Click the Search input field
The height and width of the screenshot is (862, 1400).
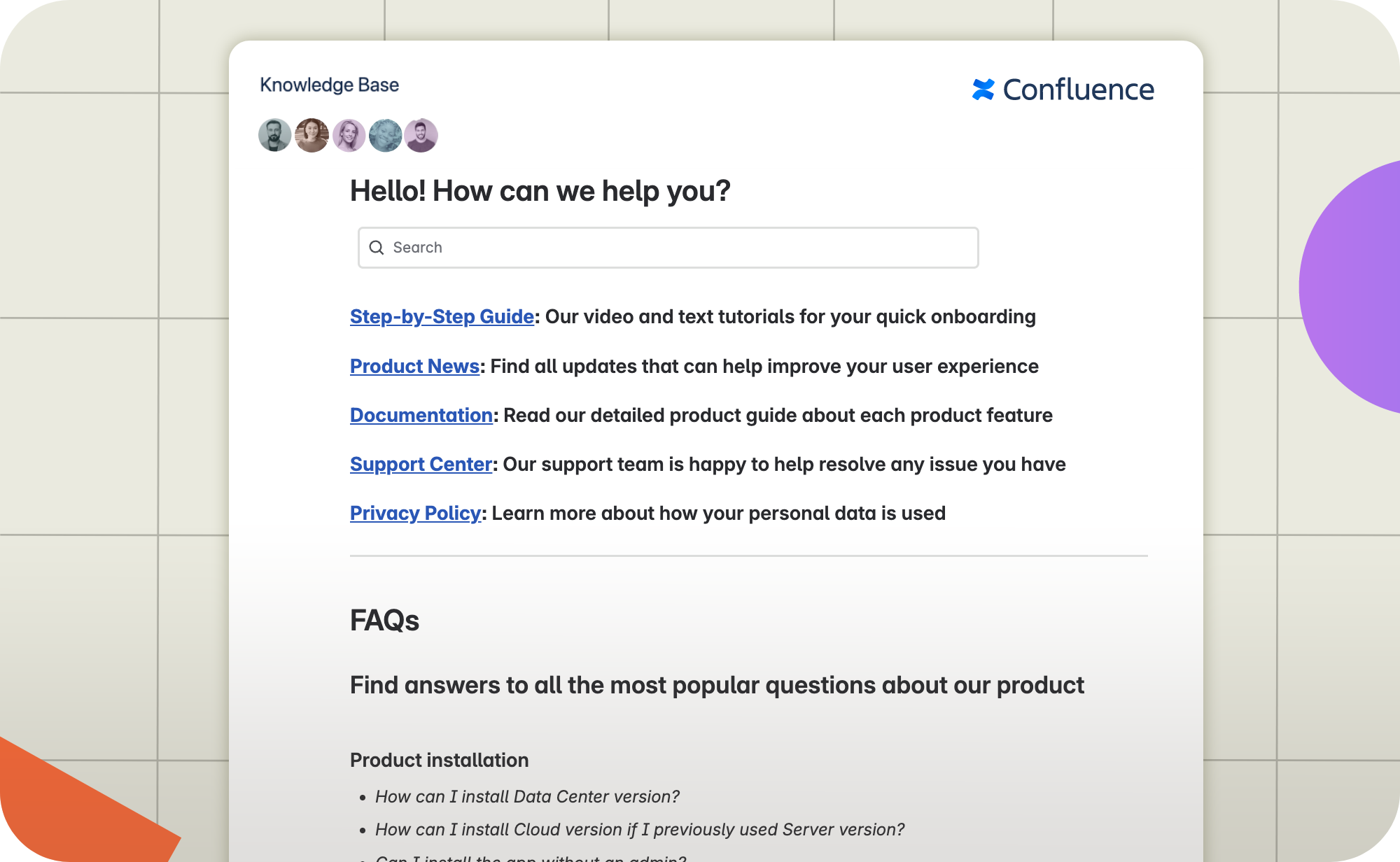668,248
